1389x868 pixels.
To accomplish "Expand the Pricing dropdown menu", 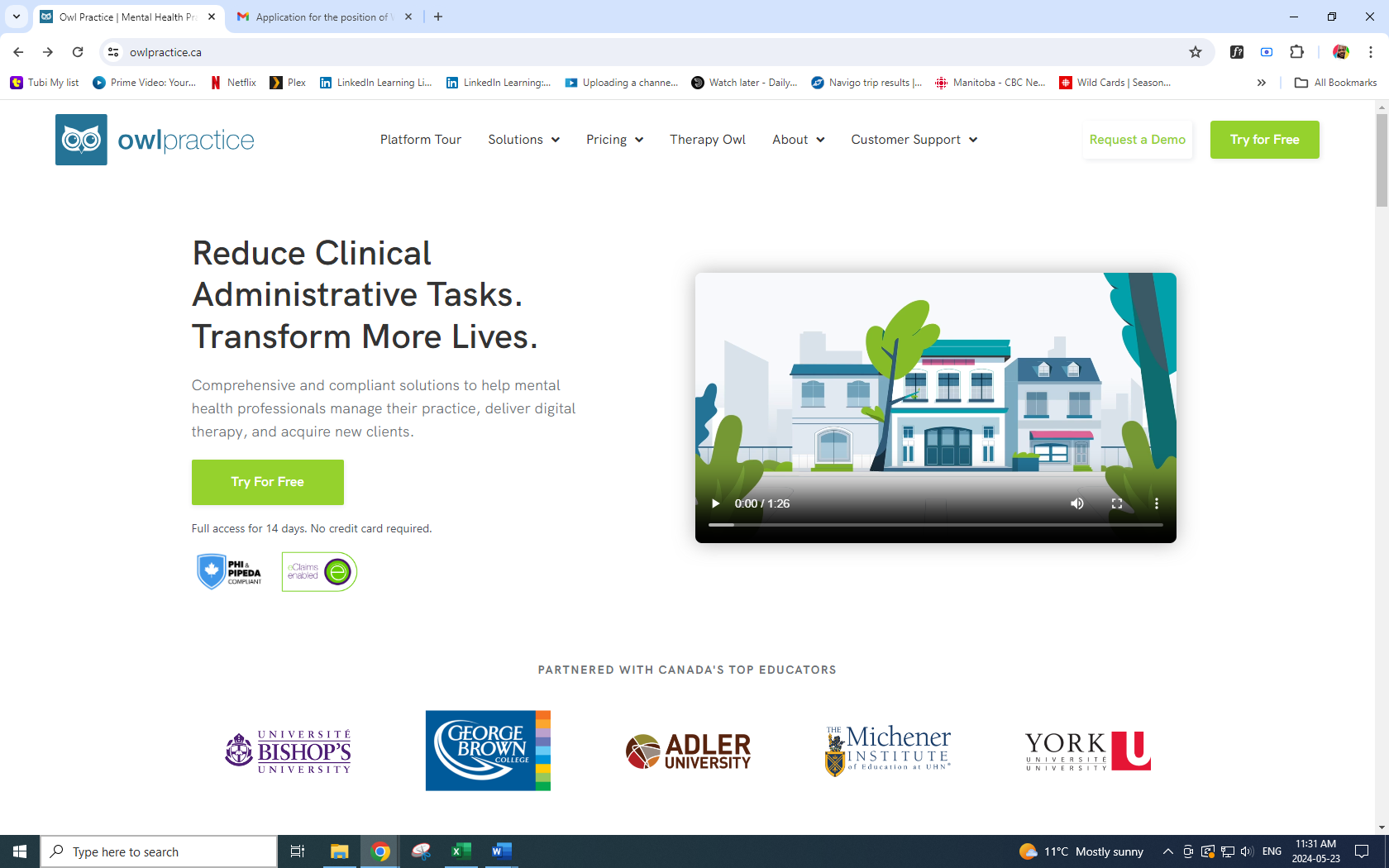I will click(614, 140).
